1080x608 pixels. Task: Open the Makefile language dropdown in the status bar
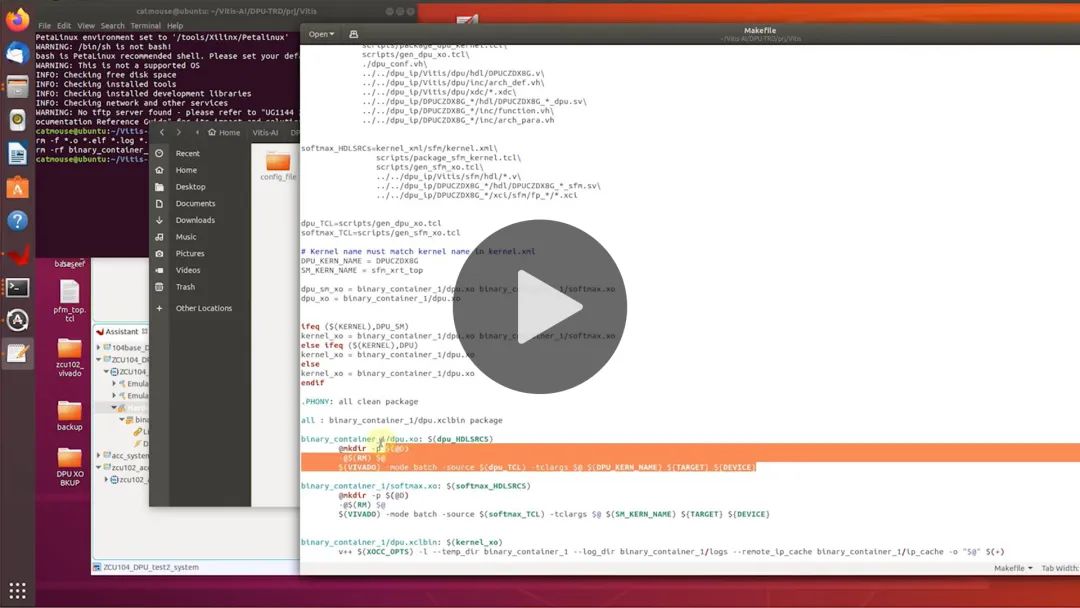(x=1012, y=568)
